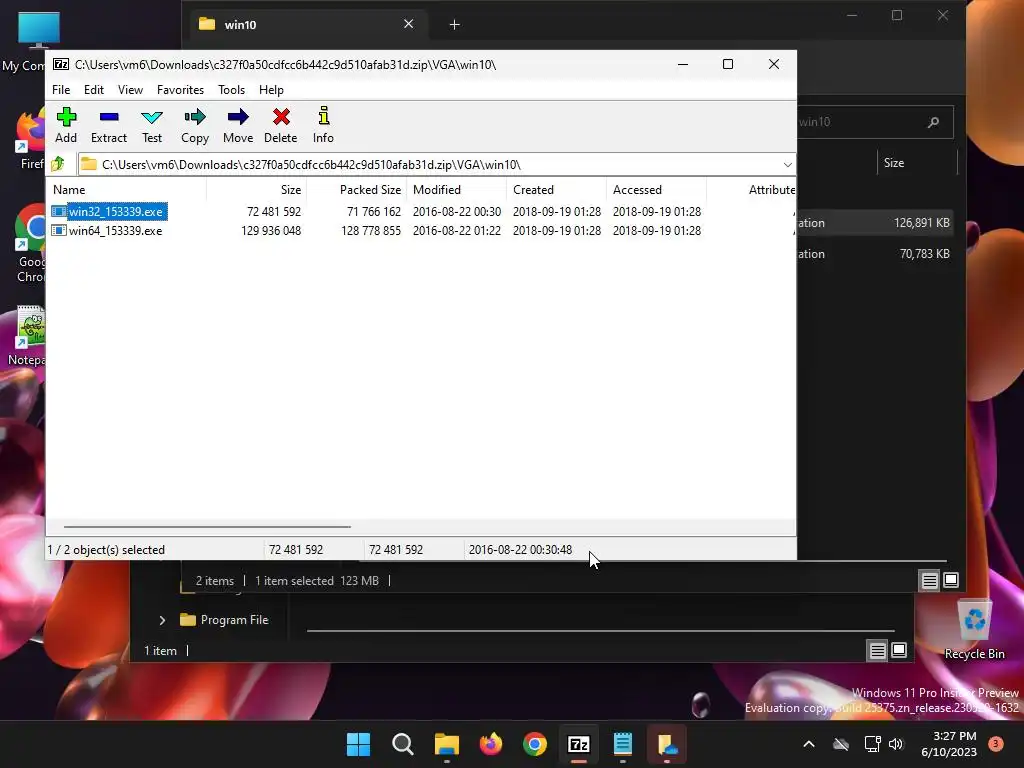Click the 7-Zip address path field

pos(430,165)
